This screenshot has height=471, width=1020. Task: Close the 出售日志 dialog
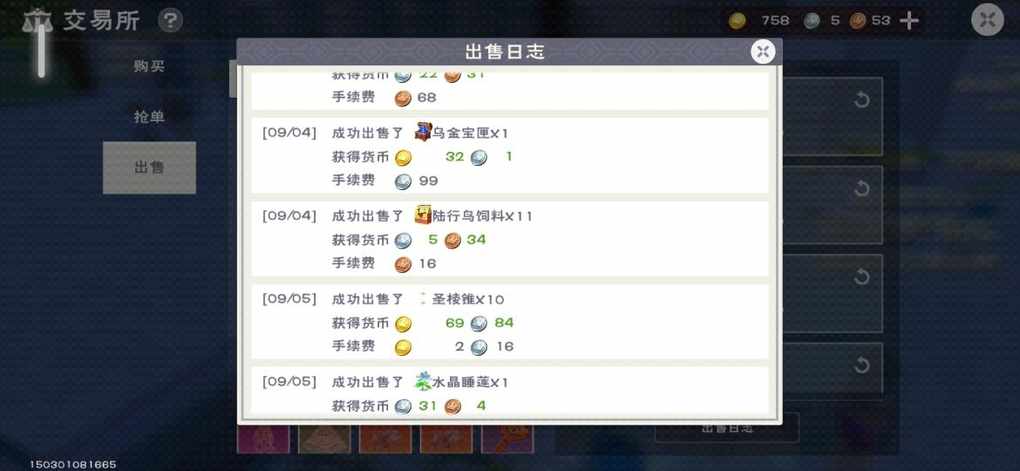tap(762, 51)
